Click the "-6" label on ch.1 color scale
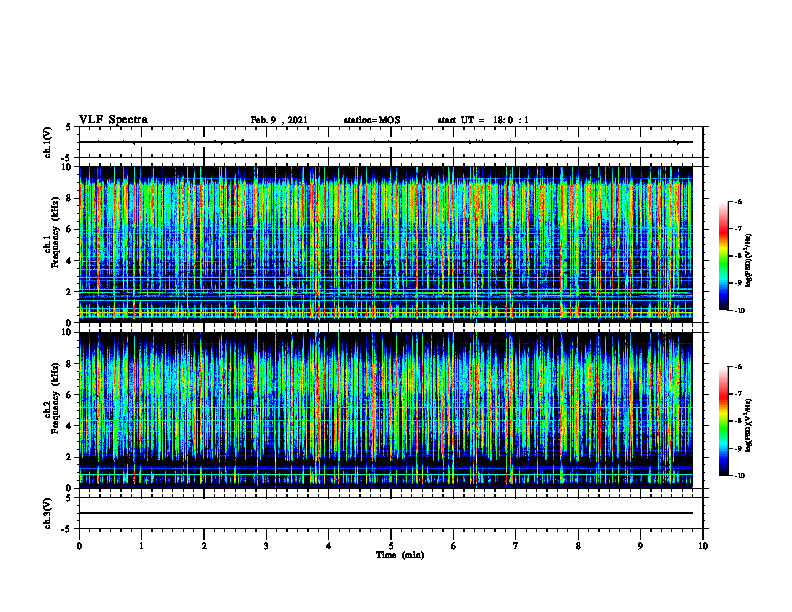Viewport: 792px width, 612px height. (739, 201)
